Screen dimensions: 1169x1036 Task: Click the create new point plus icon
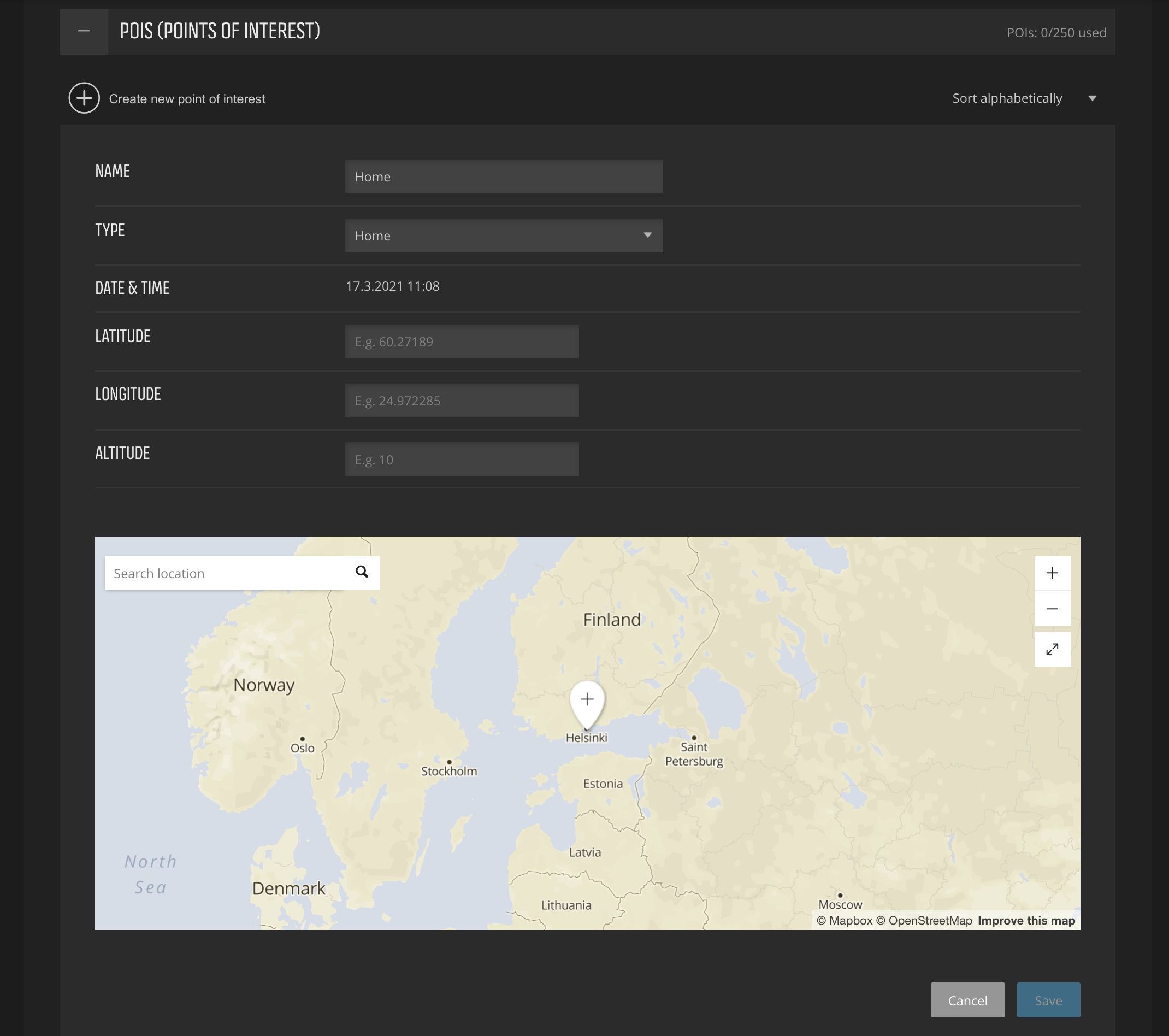pyautogui.click(x=84, y=98)
